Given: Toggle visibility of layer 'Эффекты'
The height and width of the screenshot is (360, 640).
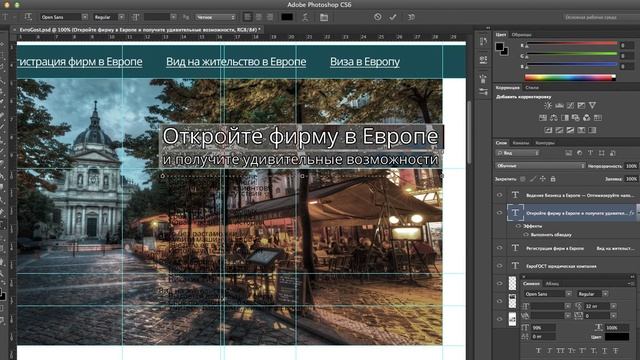Looking at the screenshot, I should coord(518,226).
